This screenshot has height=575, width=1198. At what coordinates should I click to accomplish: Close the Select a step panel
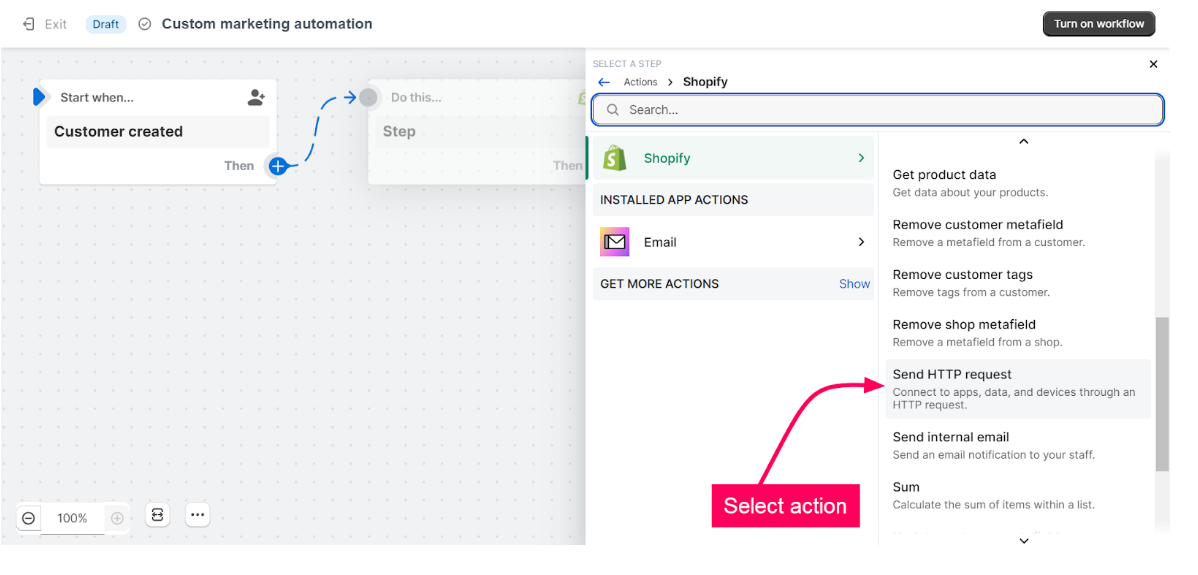[x=1153, y=64]
